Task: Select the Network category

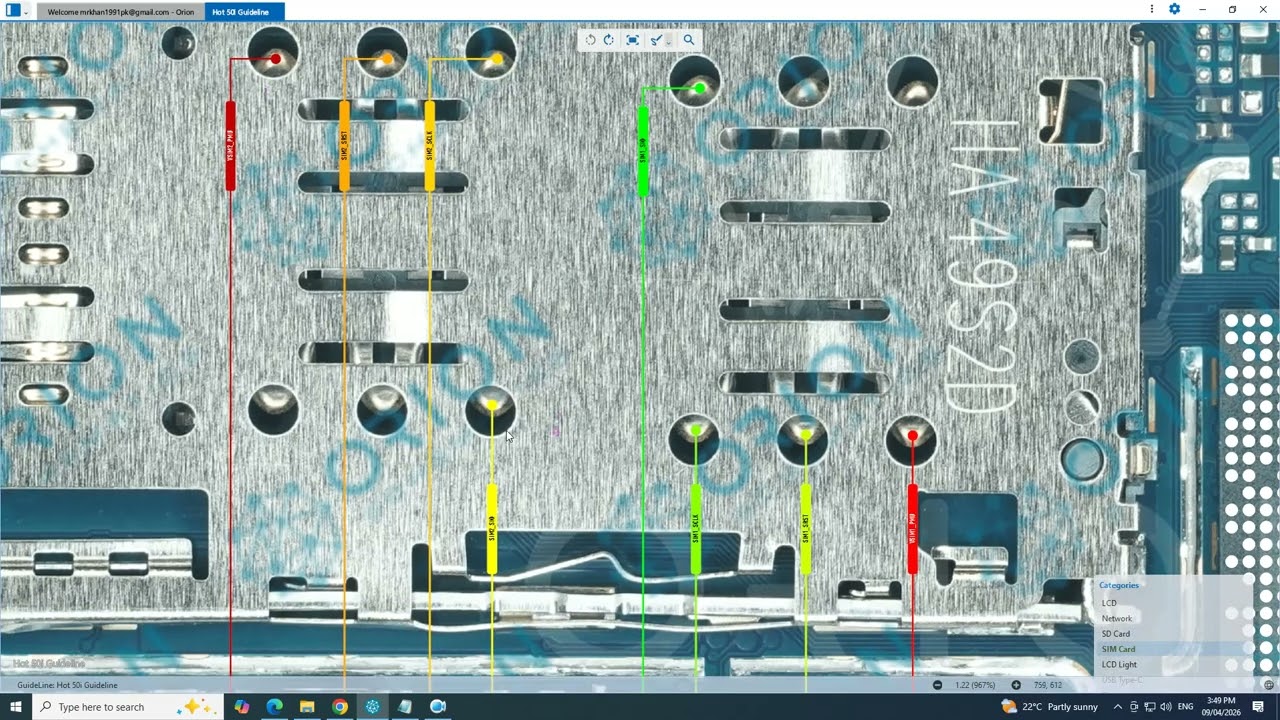Action: pos(1117,618)
